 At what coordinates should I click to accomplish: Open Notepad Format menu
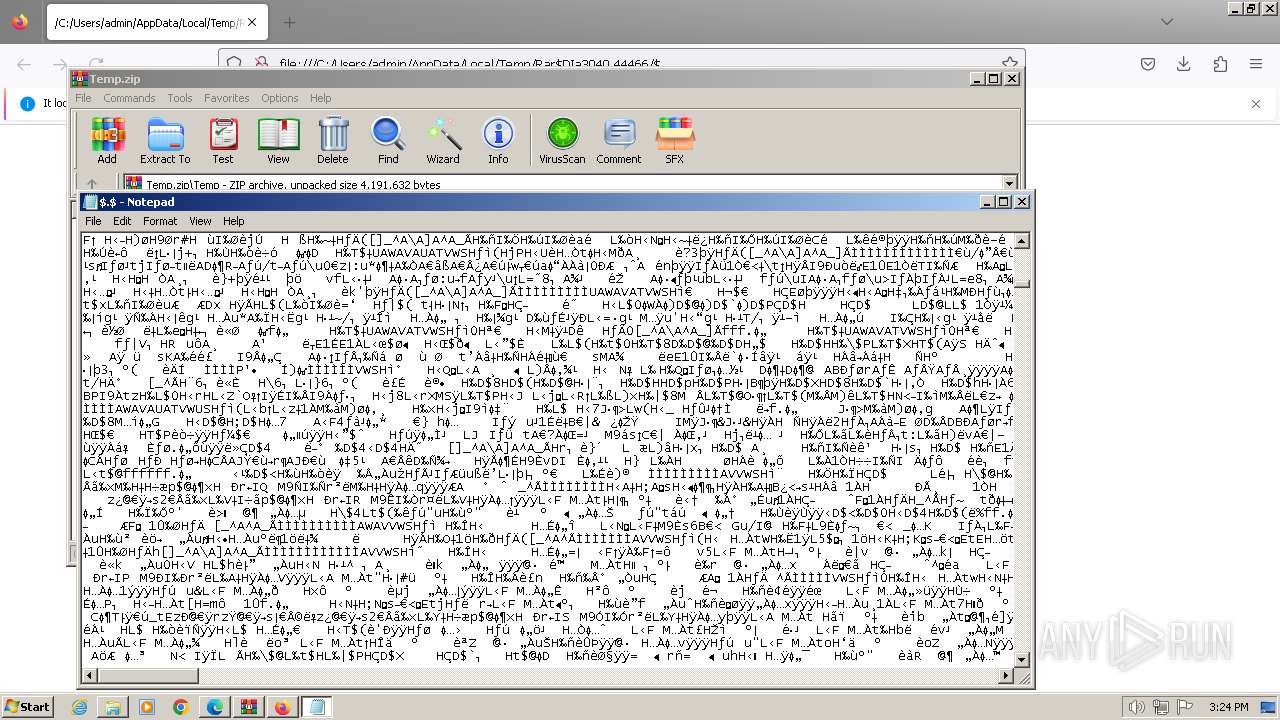160,221
